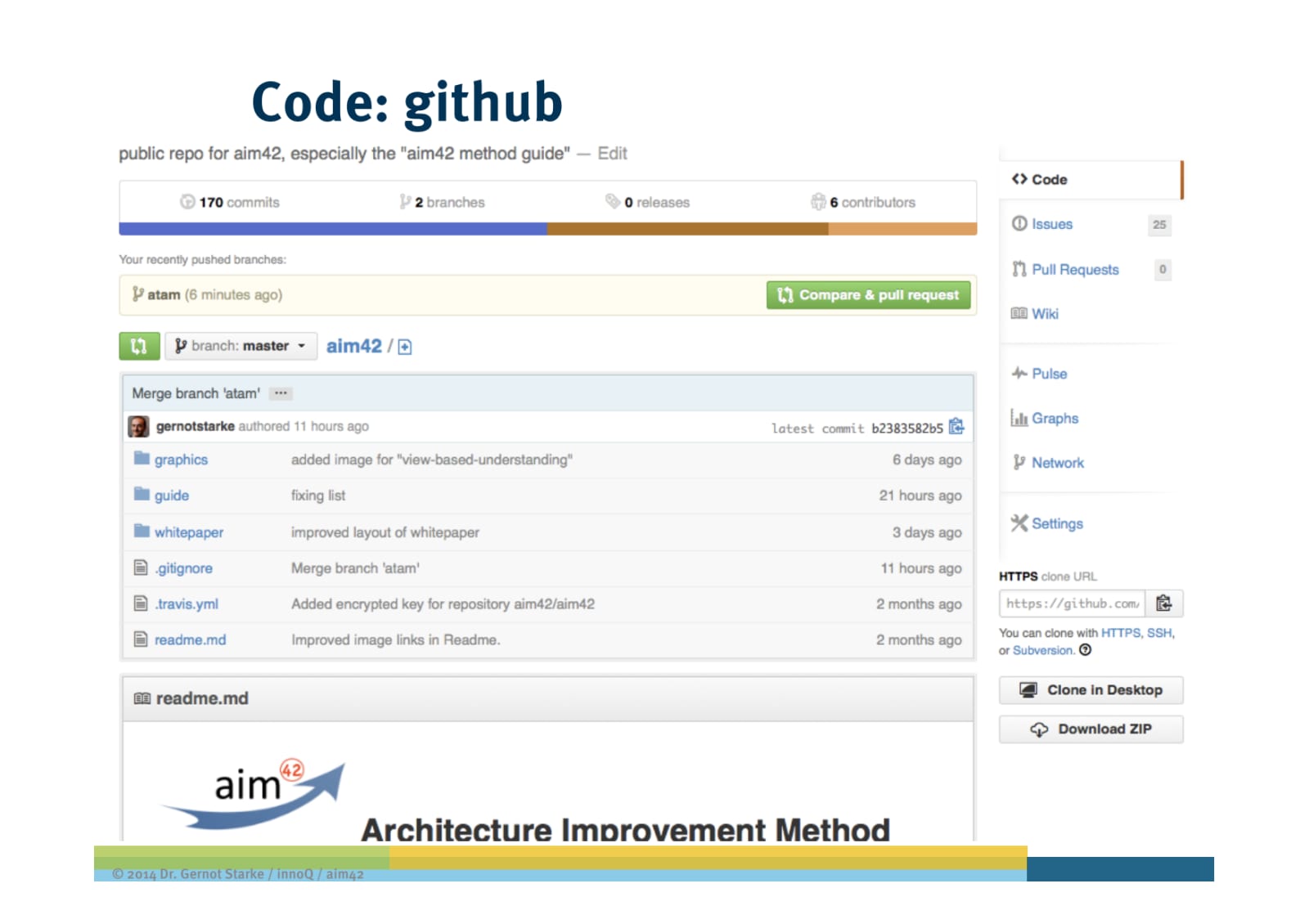Click the guide folder icon
Image resolution: width=1309 pixels, height=924 pixels.
[x=142, y=494]
